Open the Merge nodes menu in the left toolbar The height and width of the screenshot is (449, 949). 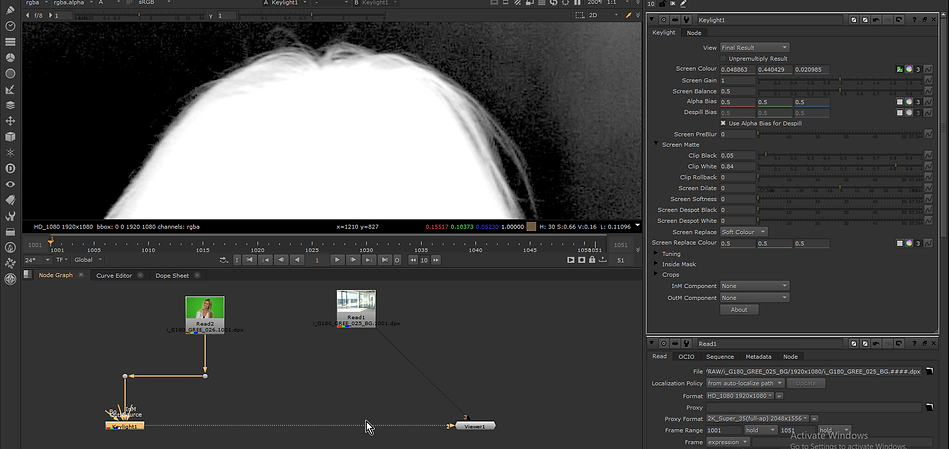point(10,105)
